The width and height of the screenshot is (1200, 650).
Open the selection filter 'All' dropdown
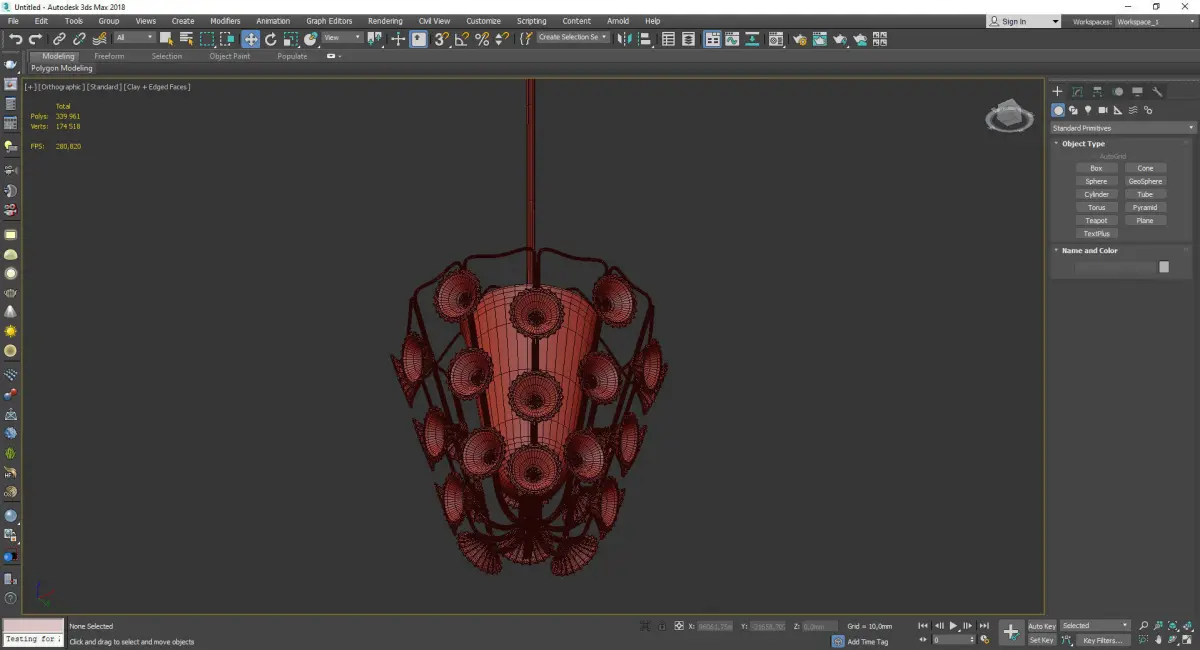(x=134, y=38)
